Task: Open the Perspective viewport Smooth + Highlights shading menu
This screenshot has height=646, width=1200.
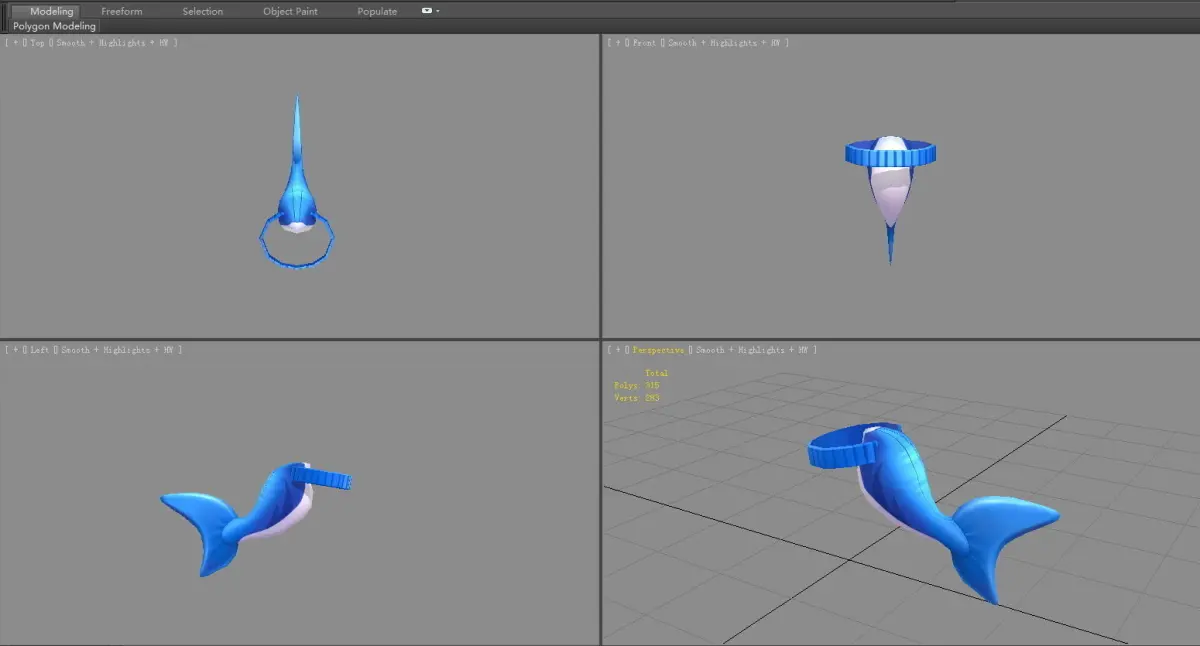Action: [752, 350]
